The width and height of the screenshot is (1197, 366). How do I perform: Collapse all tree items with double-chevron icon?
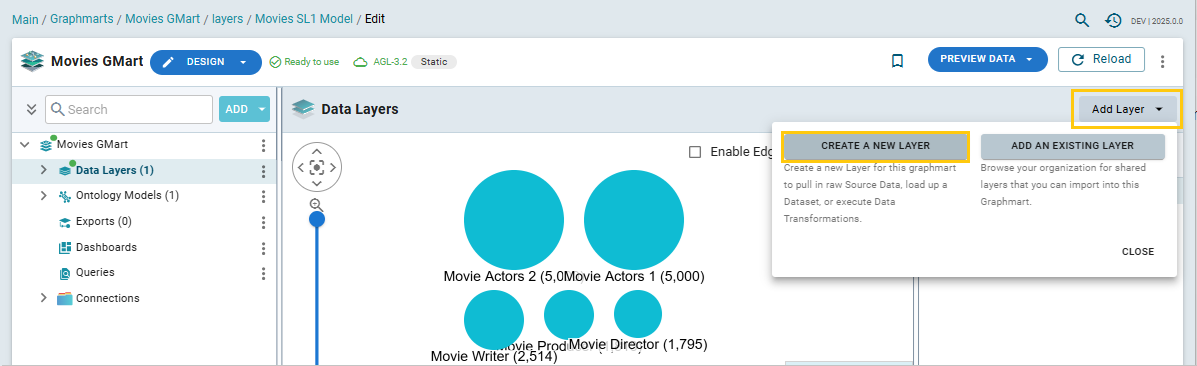(31, 109)
